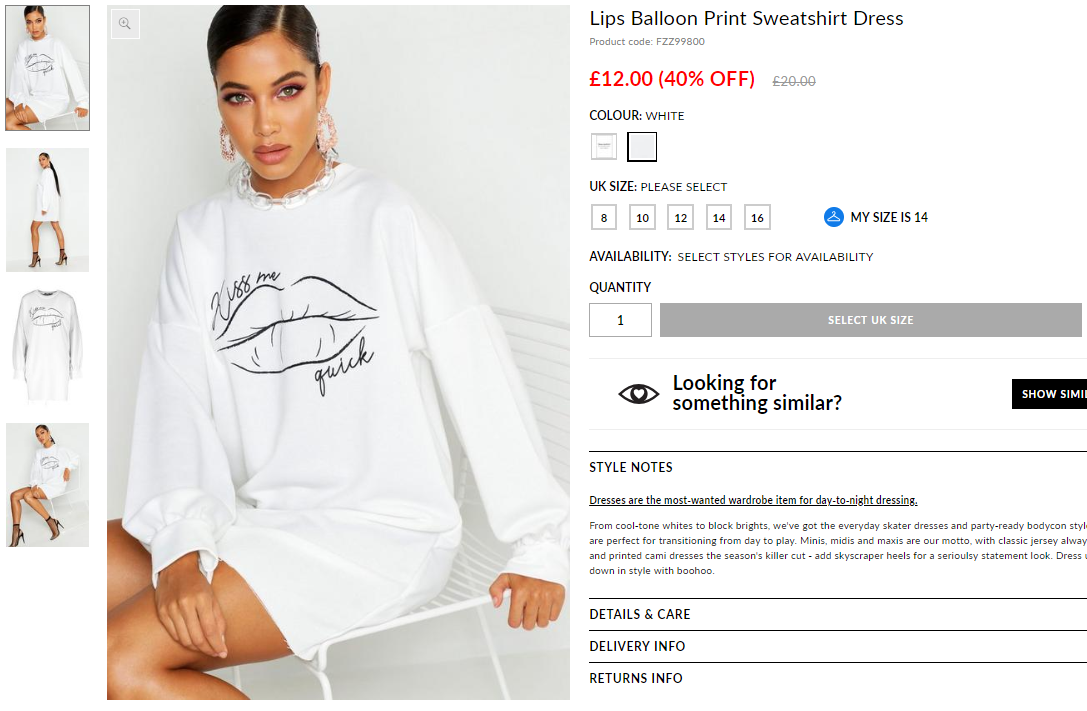Viewport: 1087px width, 711px height.
Task: Choose UK size 12 option
Action: [x=681, y=218]
